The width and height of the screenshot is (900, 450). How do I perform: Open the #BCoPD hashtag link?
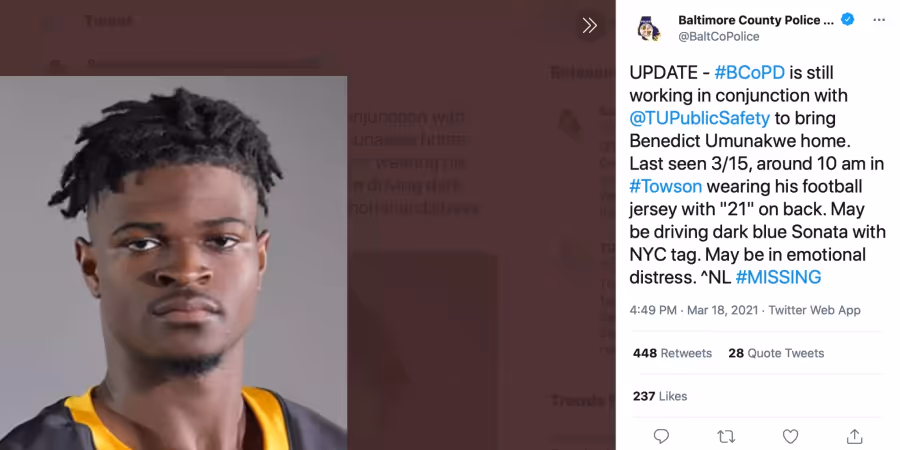click(x=749, y=73)
